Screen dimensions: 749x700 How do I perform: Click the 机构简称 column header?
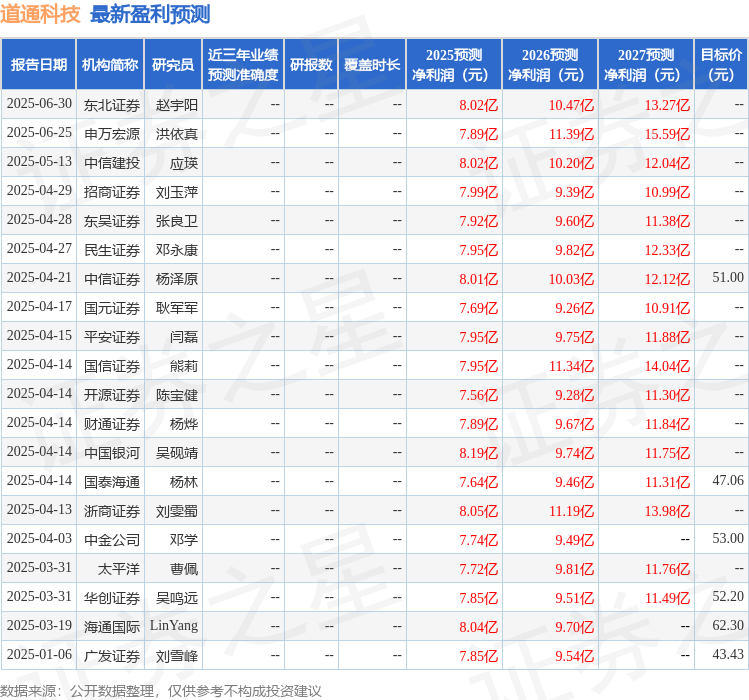(x=110, y=65)
